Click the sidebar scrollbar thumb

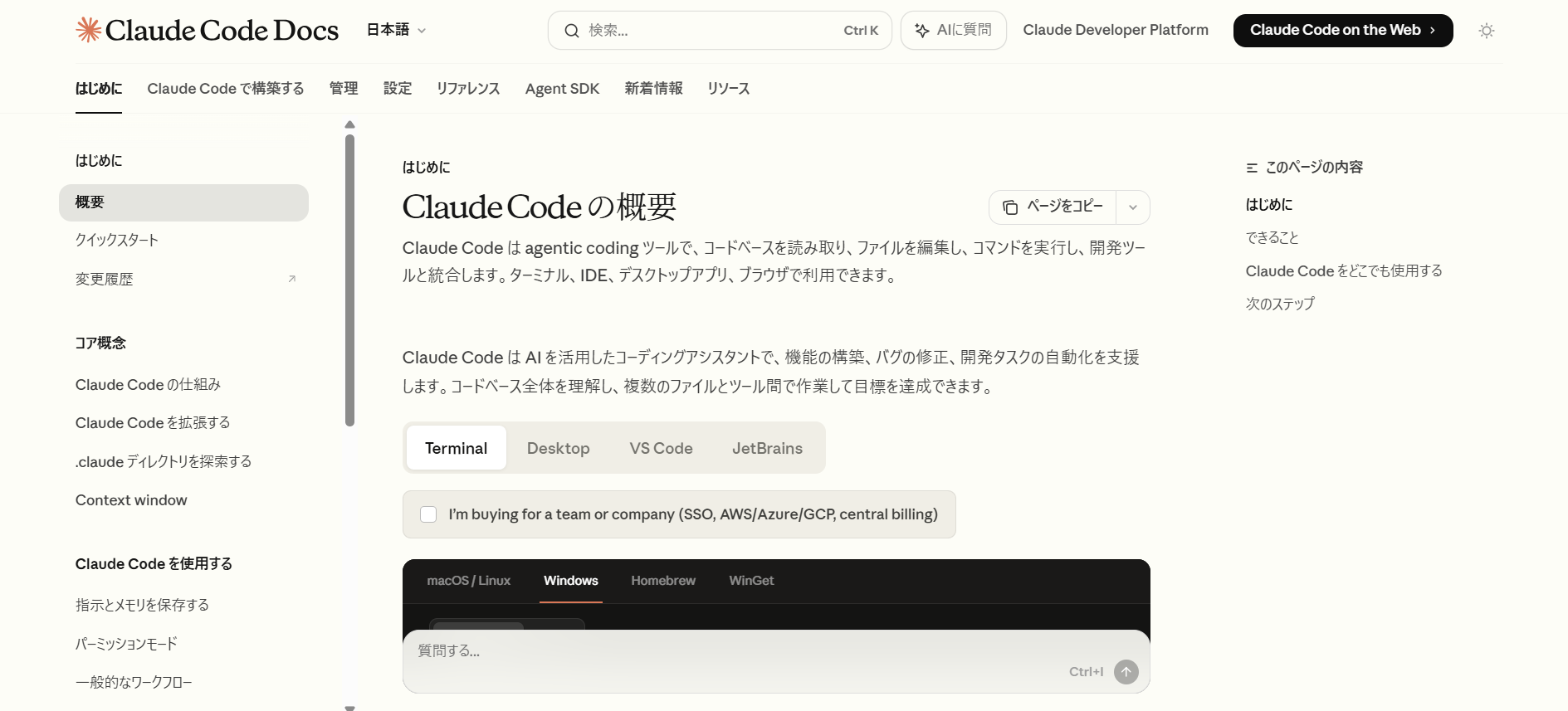click(349, 280)
